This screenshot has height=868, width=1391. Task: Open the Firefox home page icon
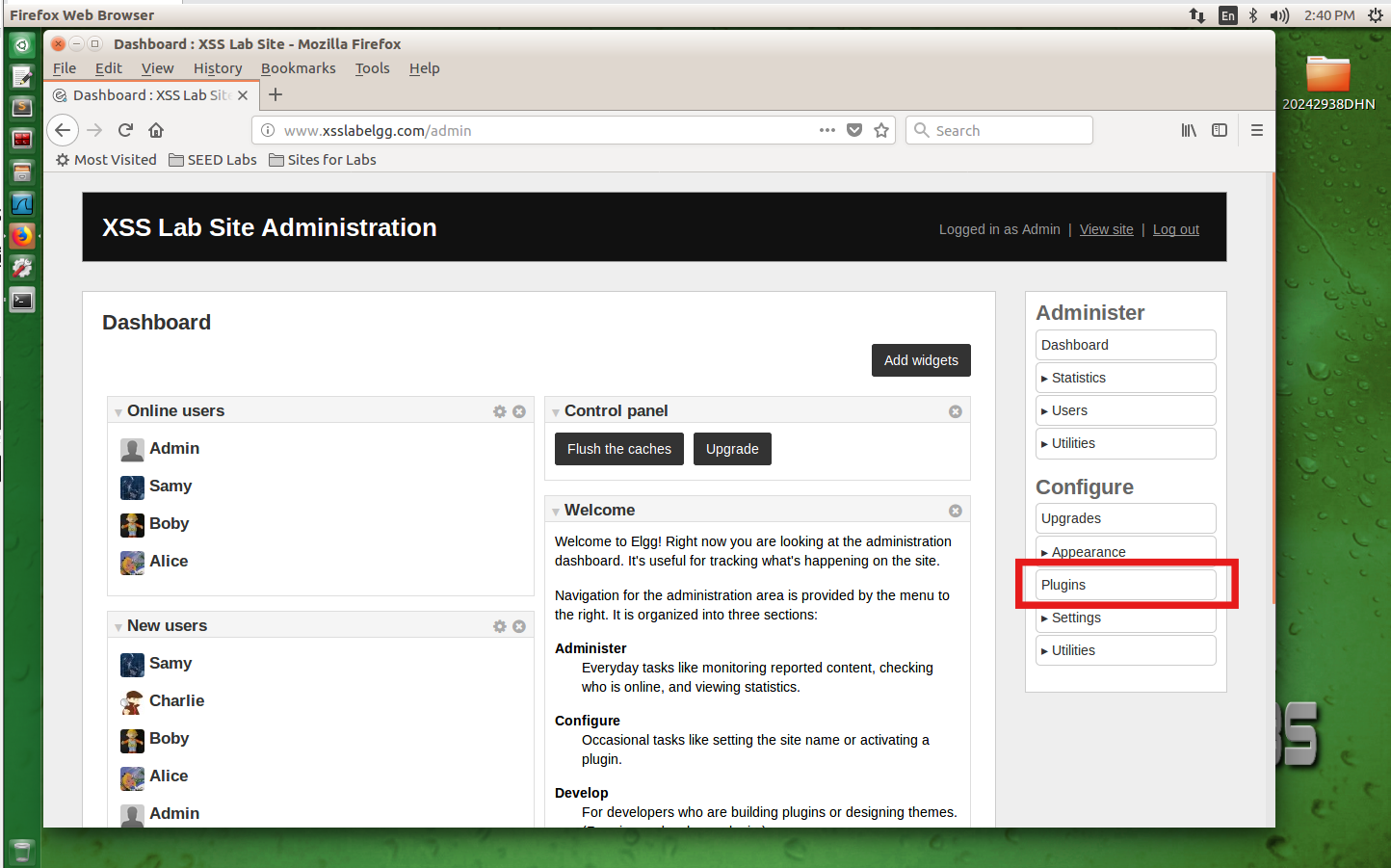(x=156, y=130)
